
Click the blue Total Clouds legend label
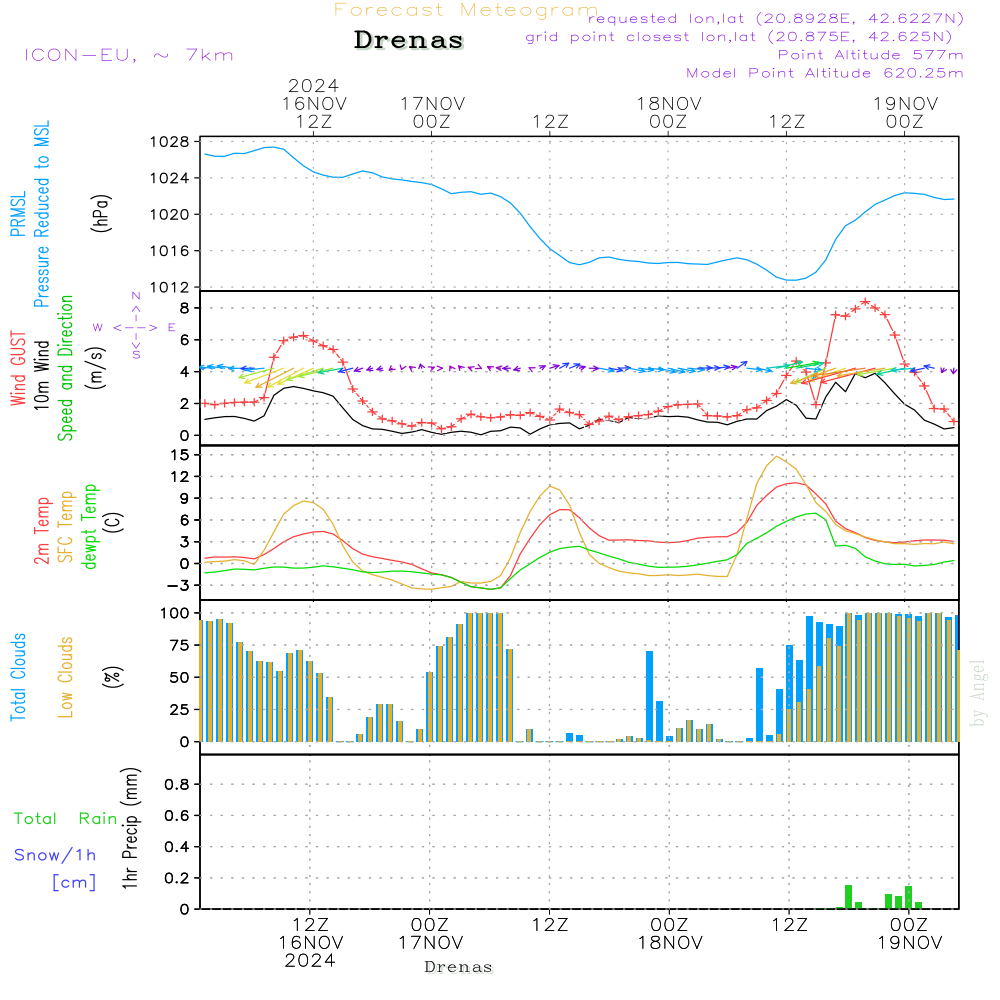pyautogui.click(x=18, y=677)
